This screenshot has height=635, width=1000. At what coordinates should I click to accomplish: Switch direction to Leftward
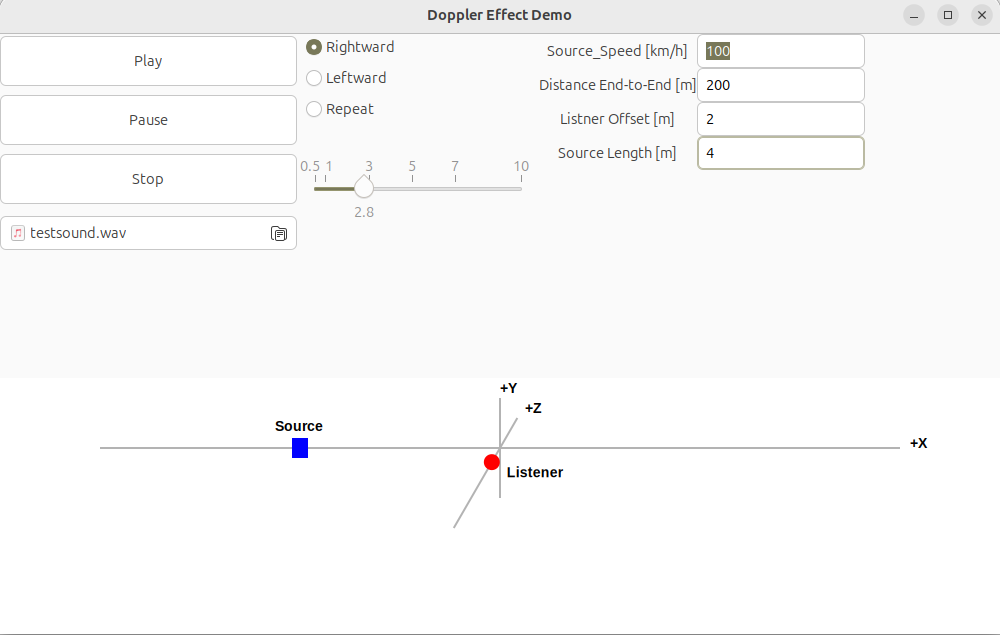[313, 77]
